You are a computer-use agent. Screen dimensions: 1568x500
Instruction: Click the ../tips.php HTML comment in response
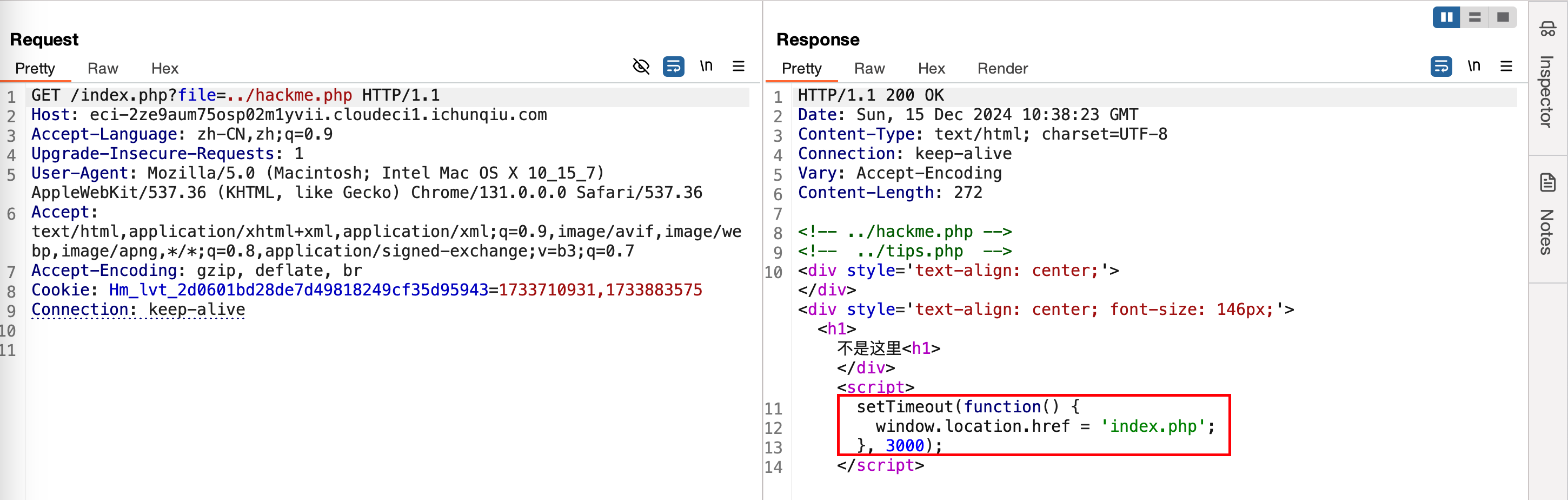905,252
